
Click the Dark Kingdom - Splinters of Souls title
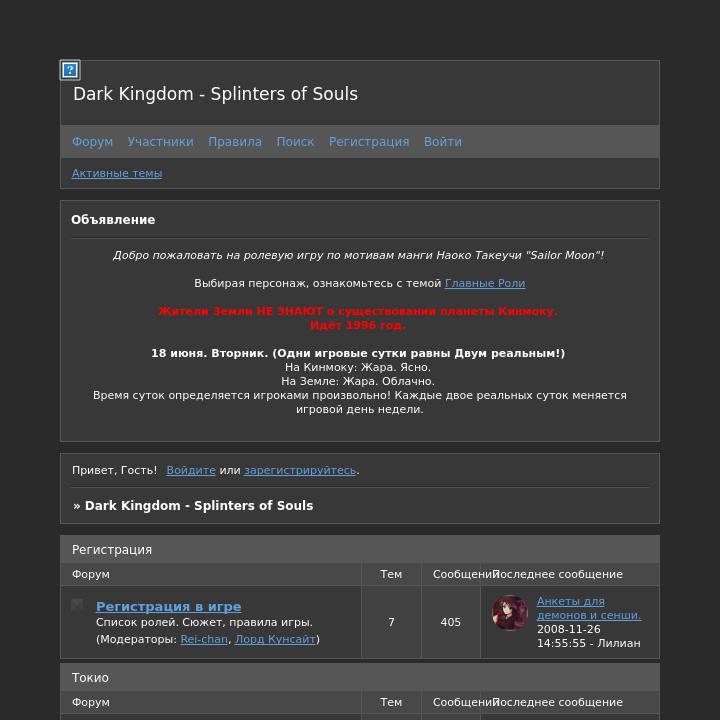[x=215, y=94]
